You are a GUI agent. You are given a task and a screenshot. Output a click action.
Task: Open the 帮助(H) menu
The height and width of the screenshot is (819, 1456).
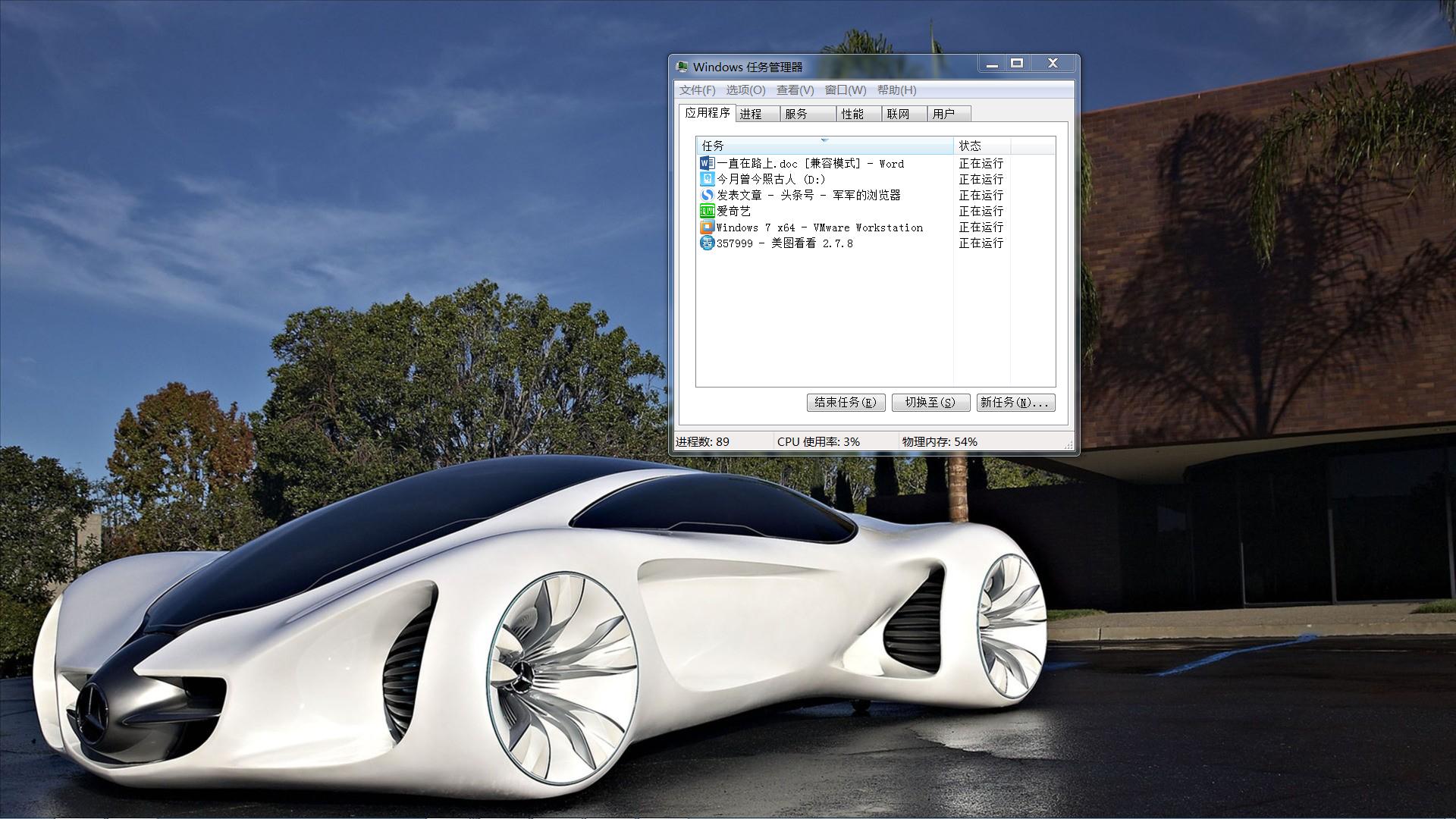896,90
